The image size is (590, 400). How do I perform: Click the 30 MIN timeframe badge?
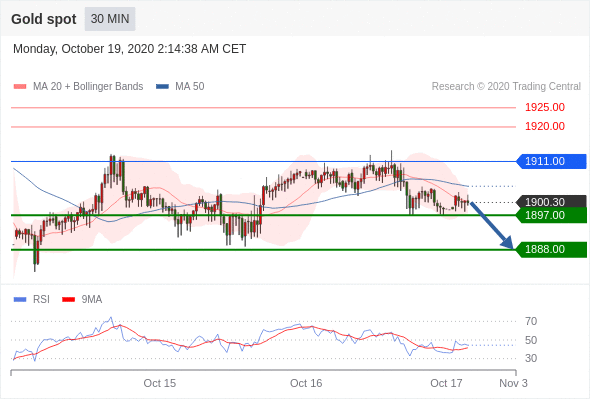coord(110,19)
